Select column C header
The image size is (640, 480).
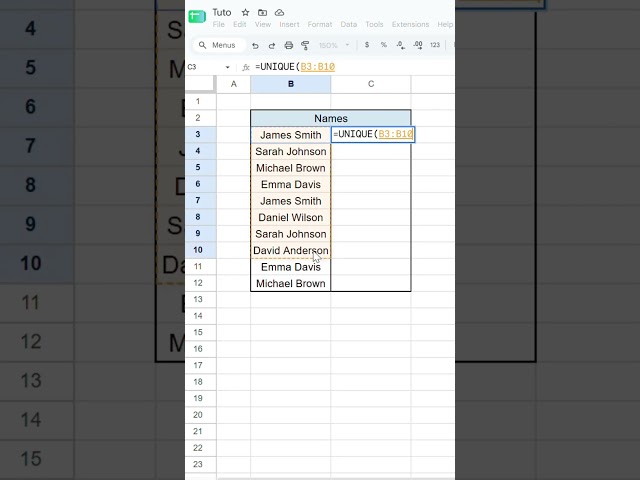371,84
